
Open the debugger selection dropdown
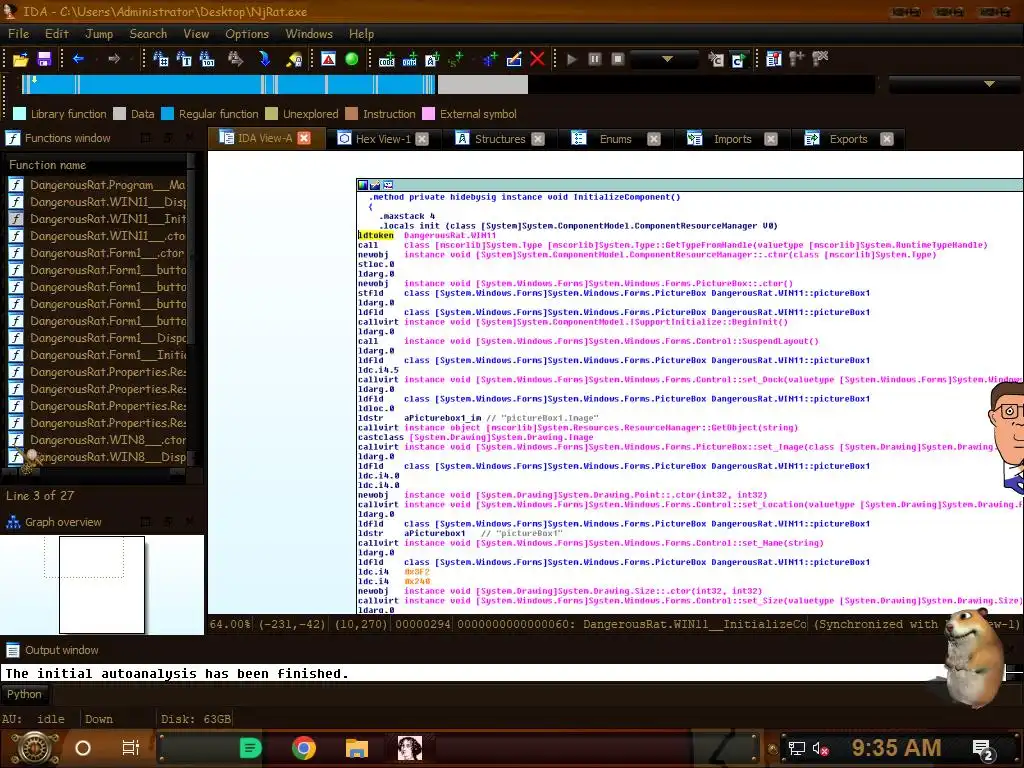click(x=666, y=59)
